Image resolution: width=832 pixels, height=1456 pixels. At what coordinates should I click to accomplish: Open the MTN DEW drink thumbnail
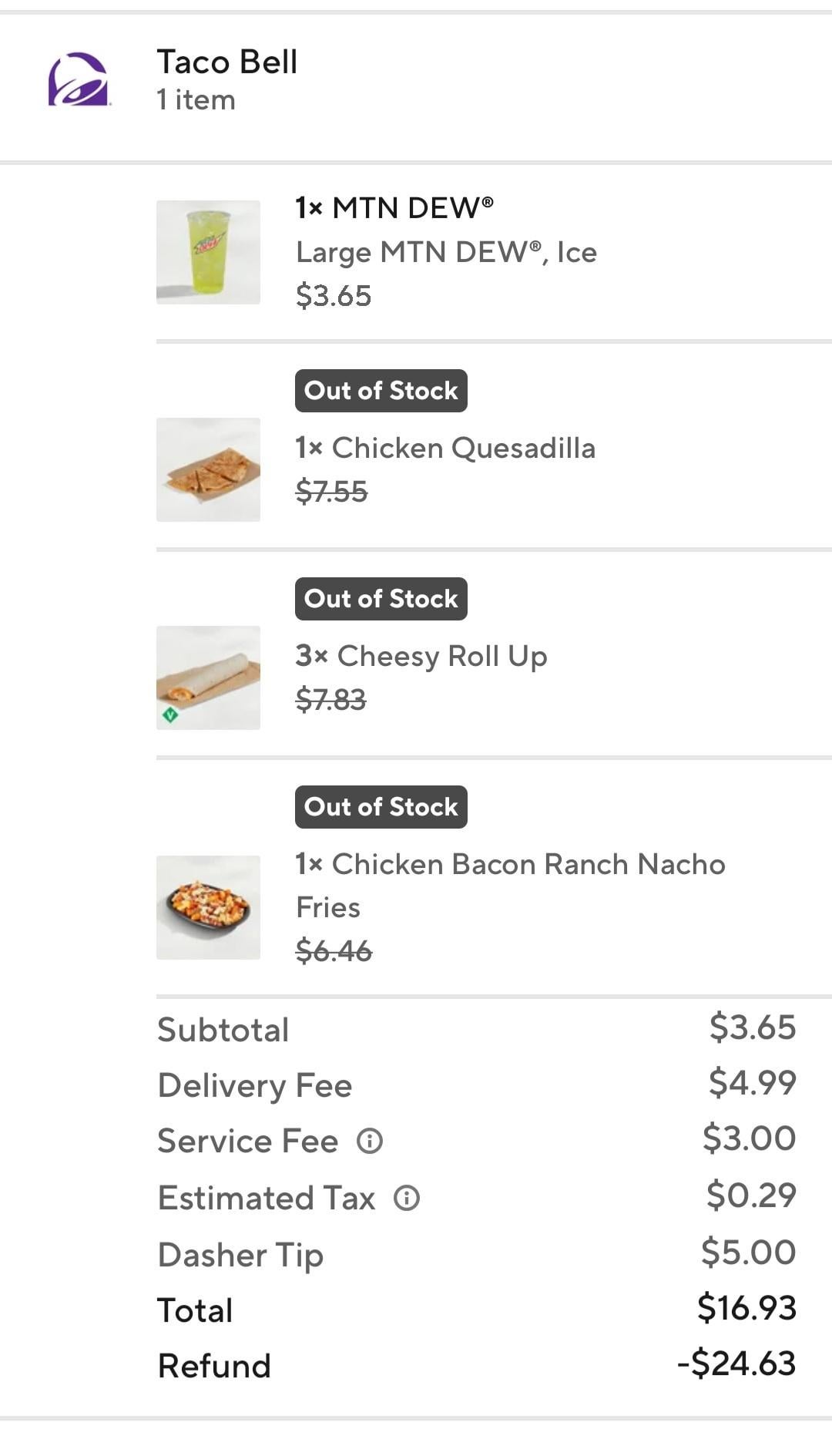[x=208, y=252]
